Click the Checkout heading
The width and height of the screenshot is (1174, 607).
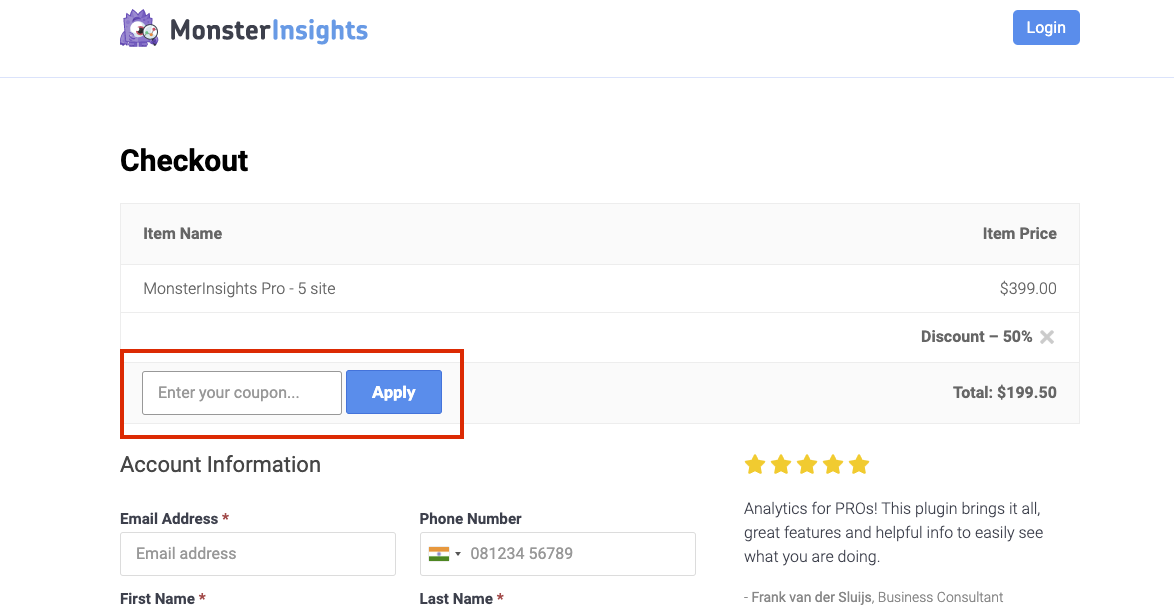(x=184, y=160)
